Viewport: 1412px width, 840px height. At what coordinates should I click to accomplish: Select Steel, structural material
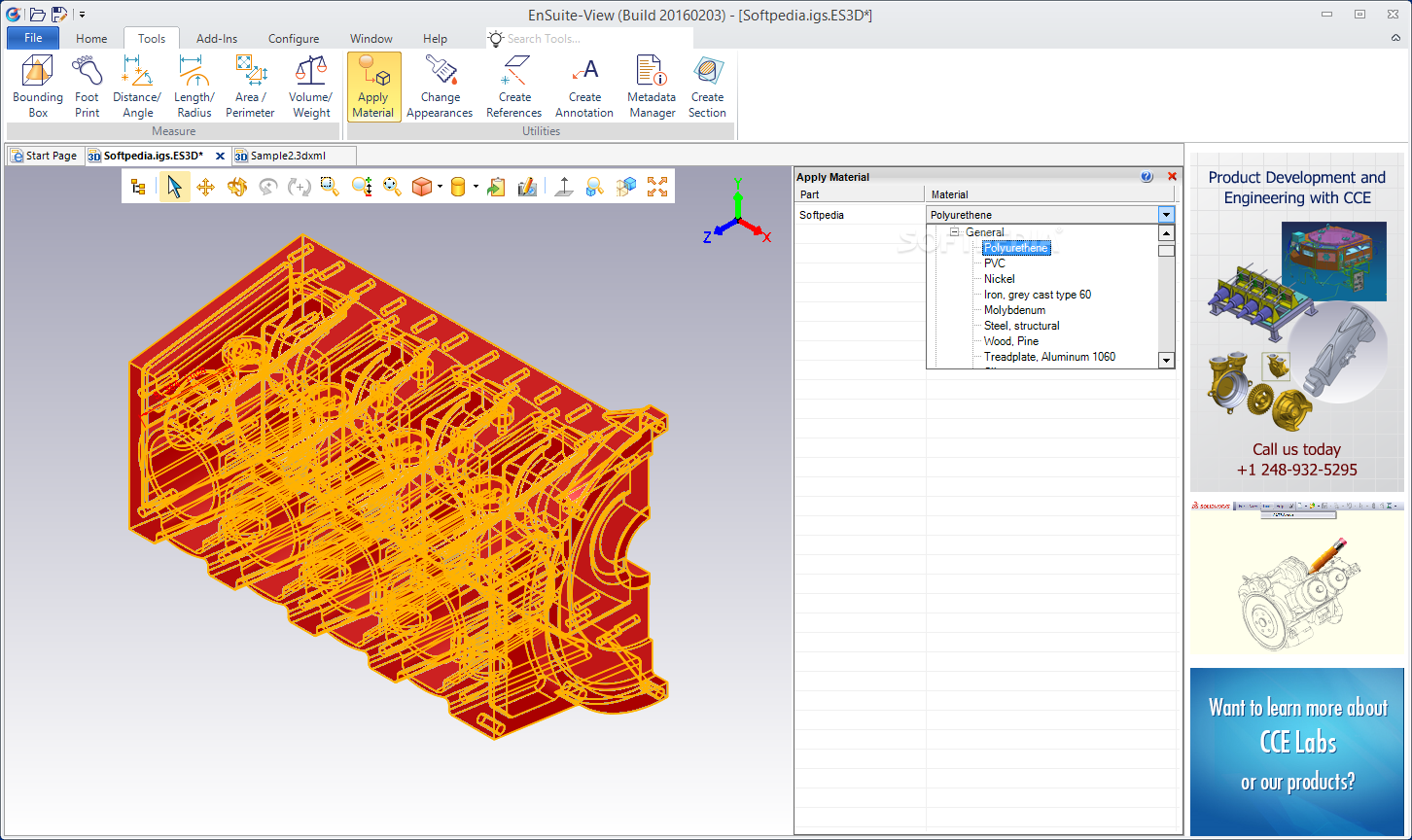(x=1022, y=326)
